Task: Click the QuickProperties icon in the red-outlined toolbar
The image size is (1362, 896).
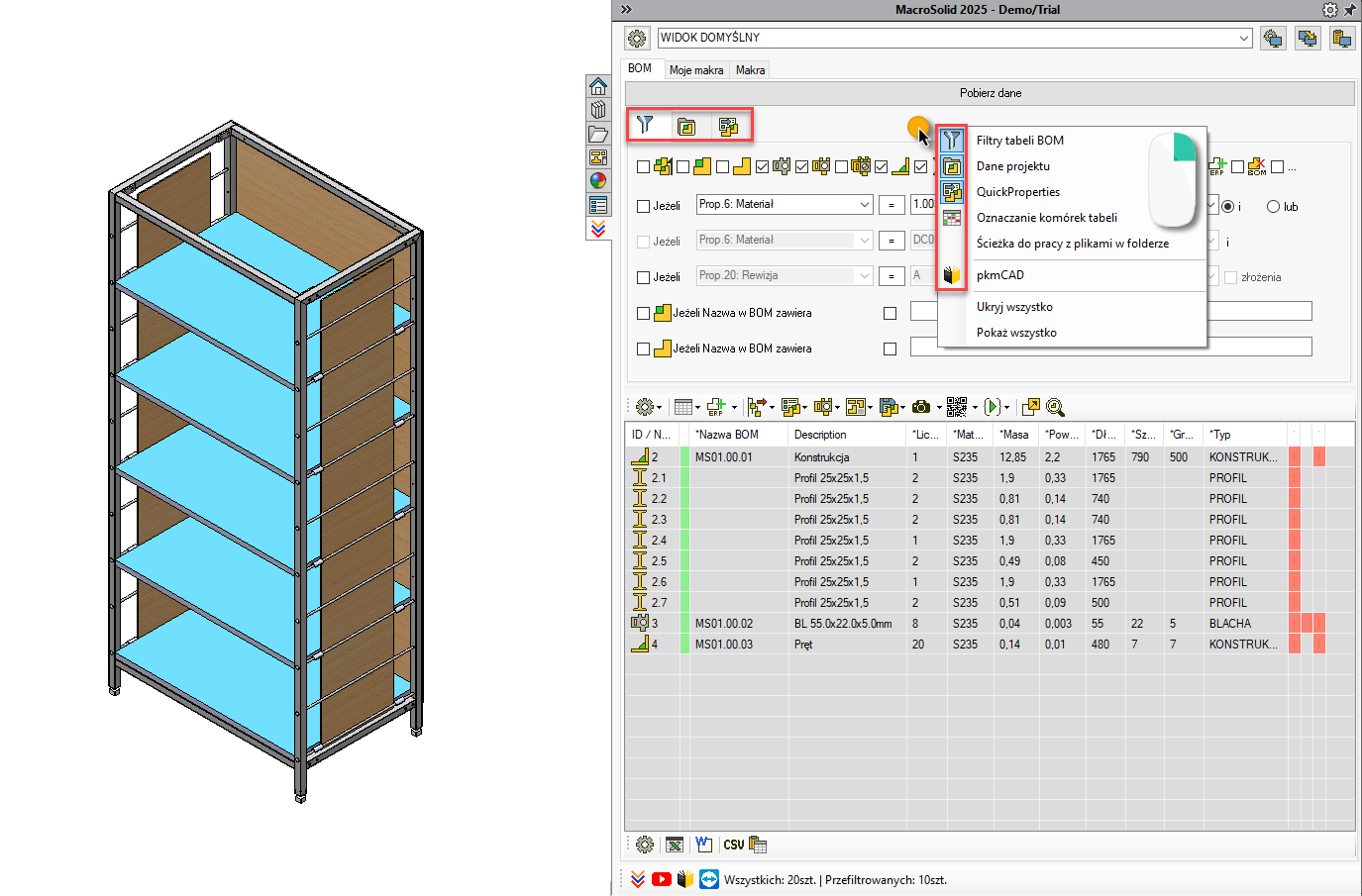Action: point(728,126)
